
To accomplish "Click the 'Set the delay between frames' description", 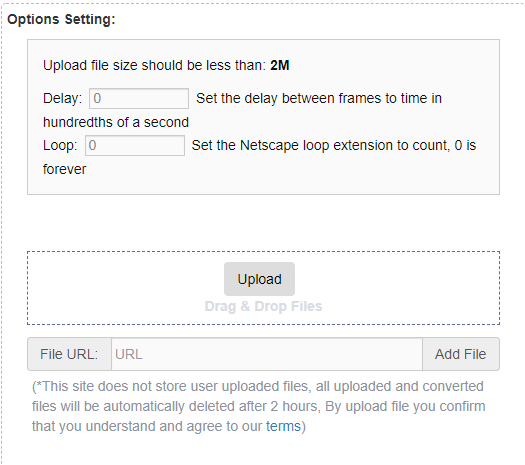I will click(x=319, y=98).
